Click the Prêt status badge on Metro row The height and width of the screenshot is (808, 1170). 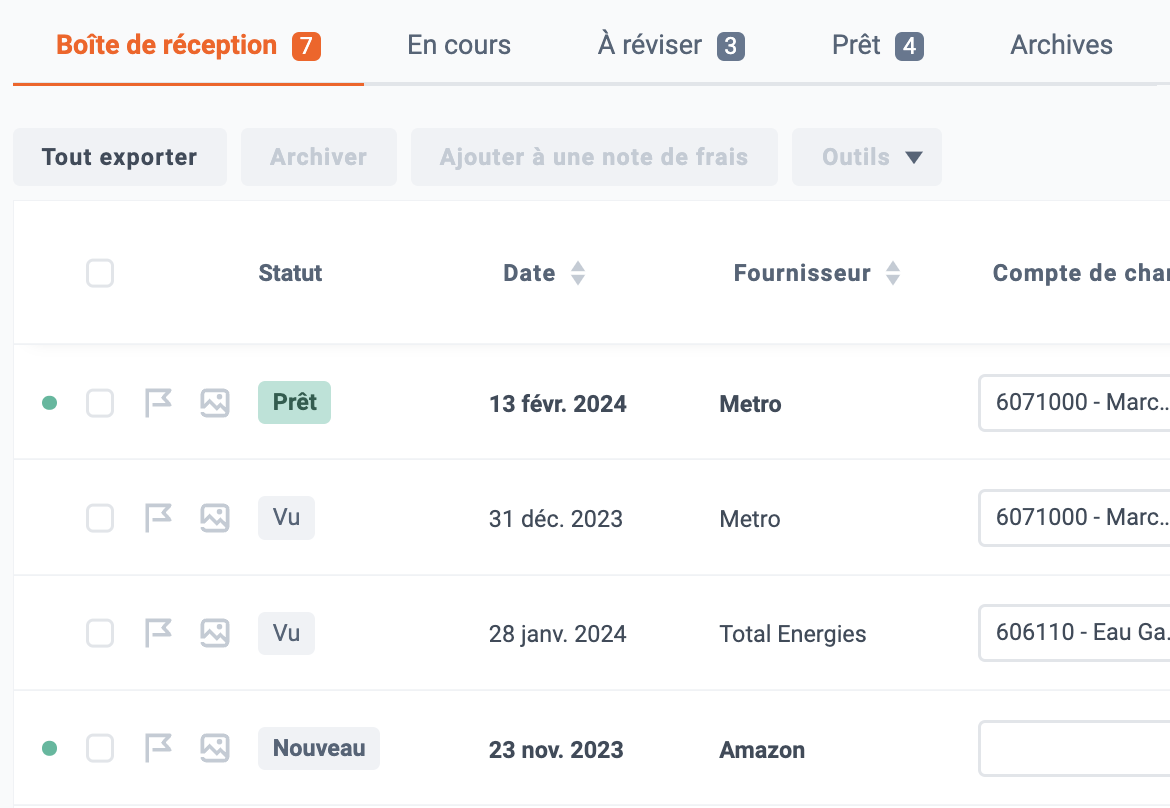point(294,402)
